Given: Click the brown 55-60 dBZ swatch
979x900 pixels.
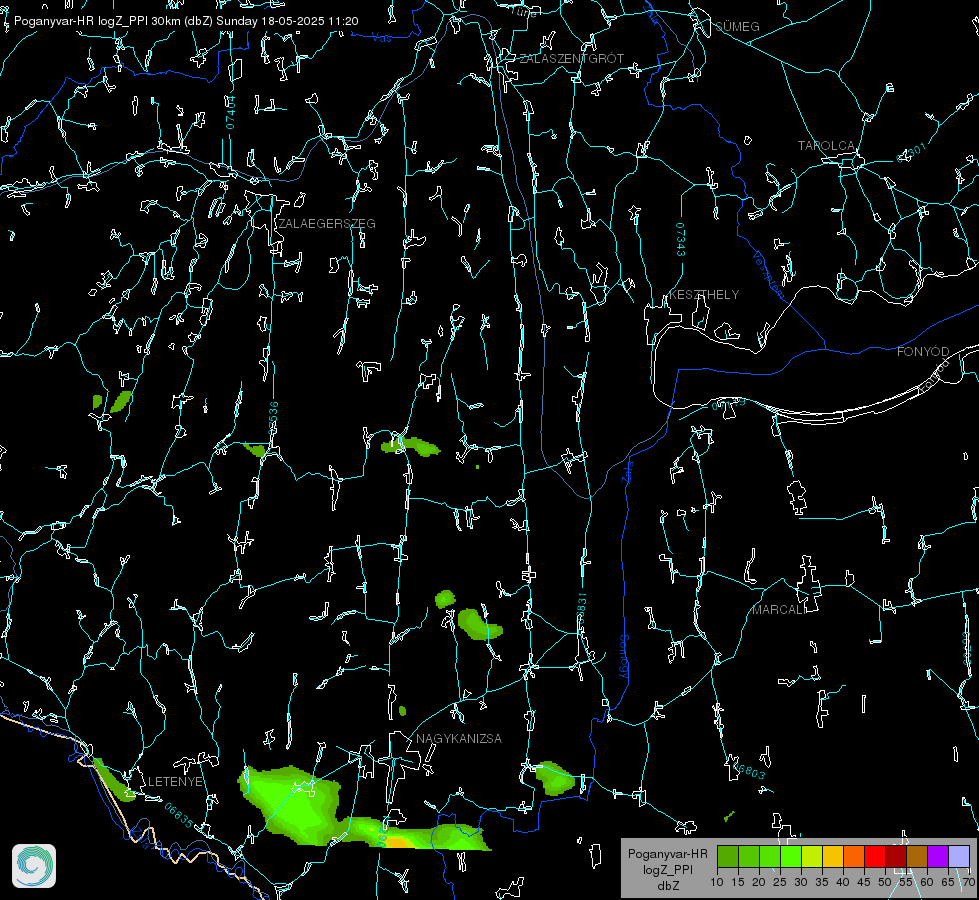Looking at the screenshot, I should (x=917, y=856).
